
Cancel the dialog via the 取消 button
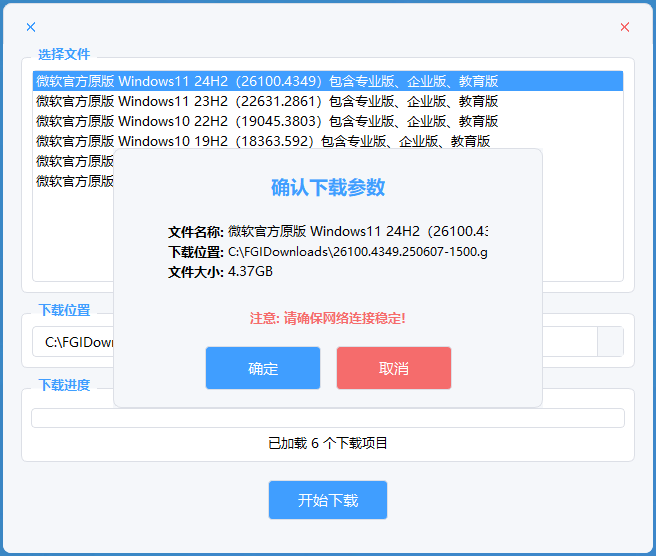394,368
